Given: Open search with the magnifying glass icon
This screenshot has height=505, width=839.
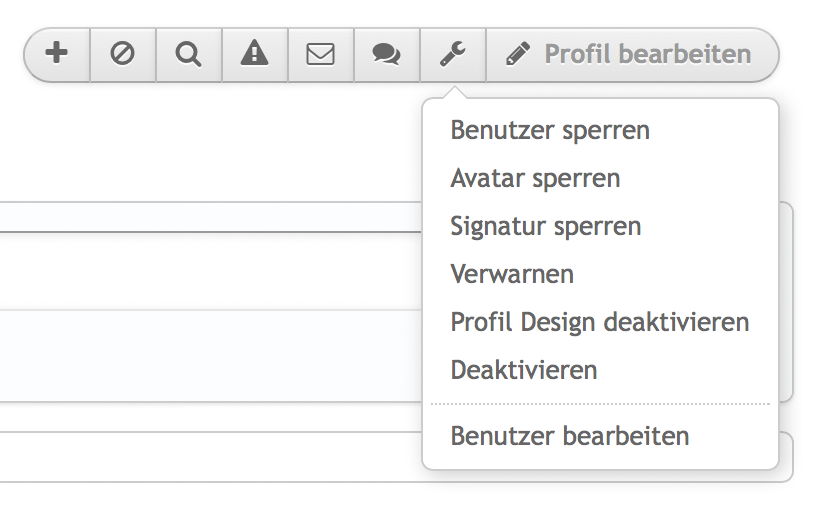Looking at the screenshot, I should tap(188, 54).
